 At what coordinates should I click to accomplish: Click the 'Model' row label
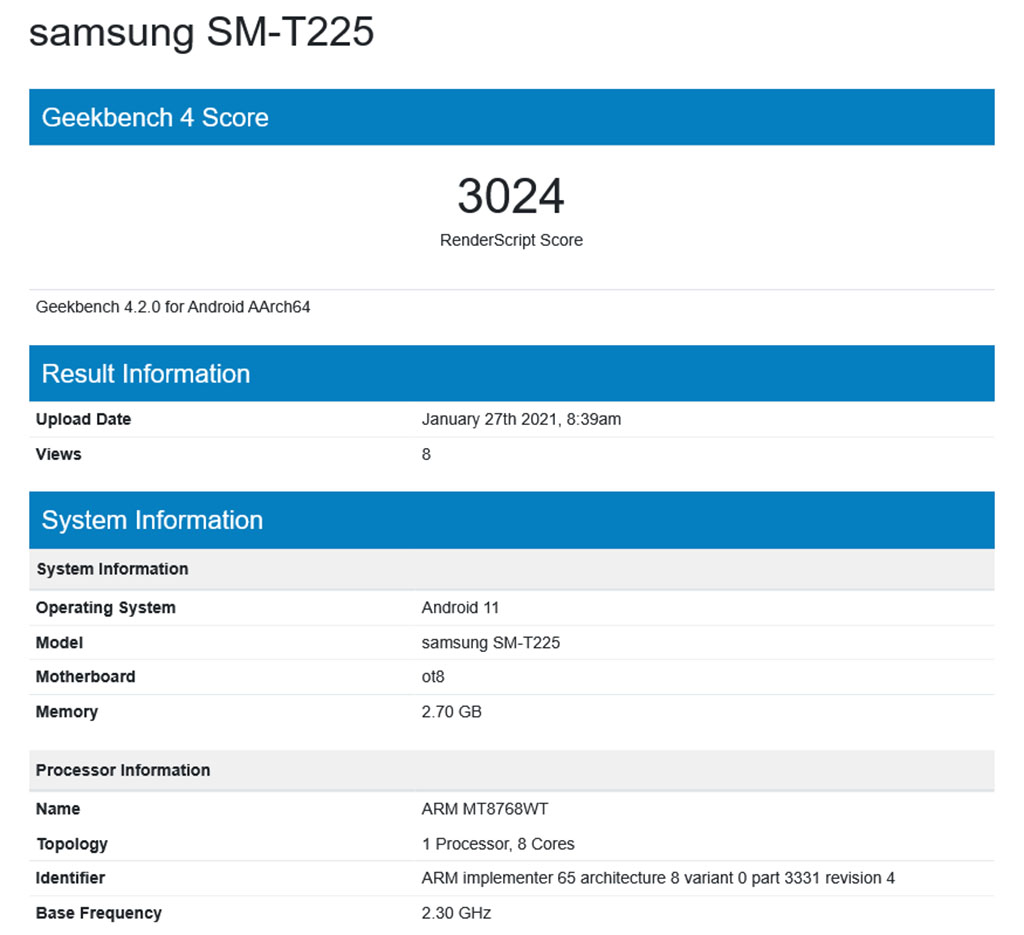pos(59,642)
